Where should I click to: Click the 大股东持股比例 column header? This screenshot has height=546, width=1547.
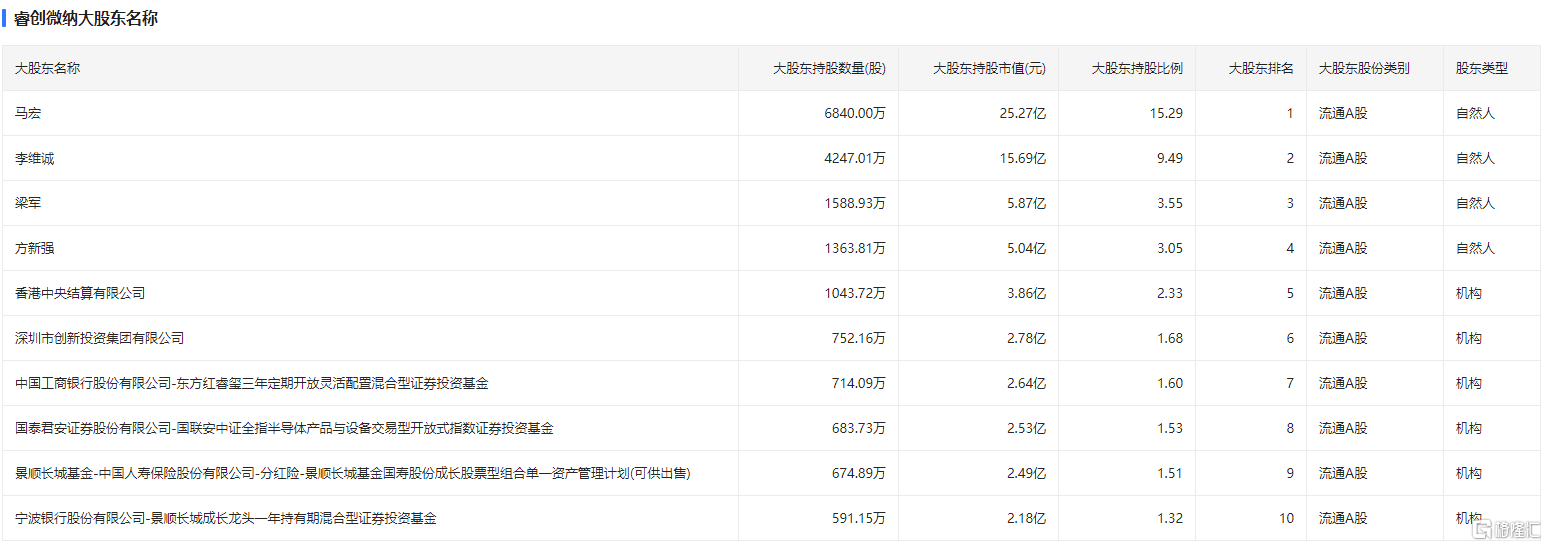1137,69
